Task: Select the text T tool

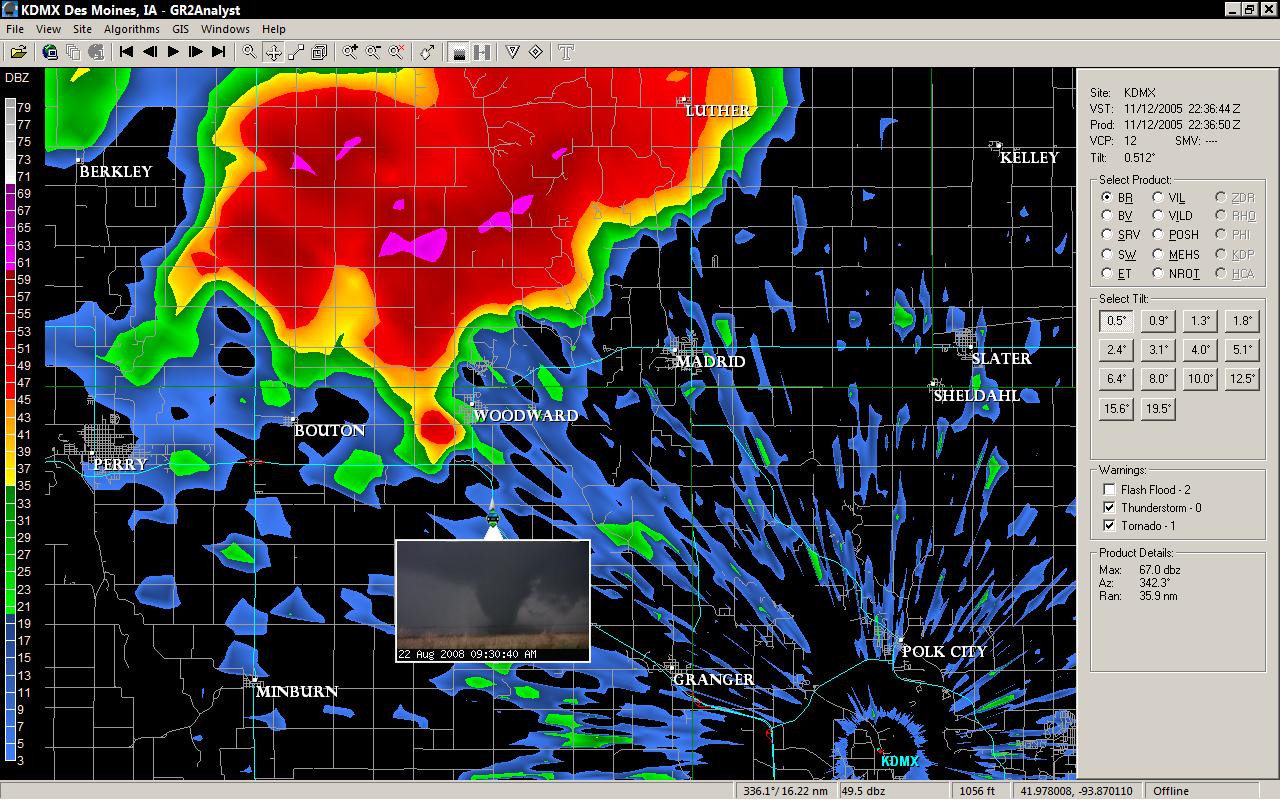Action: click(x=566, y=52)
